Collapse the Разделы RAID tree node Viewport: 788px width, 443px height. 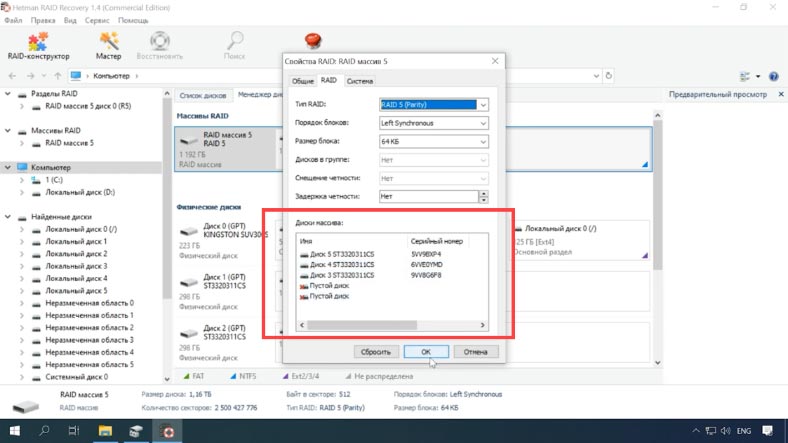(8, 94)
